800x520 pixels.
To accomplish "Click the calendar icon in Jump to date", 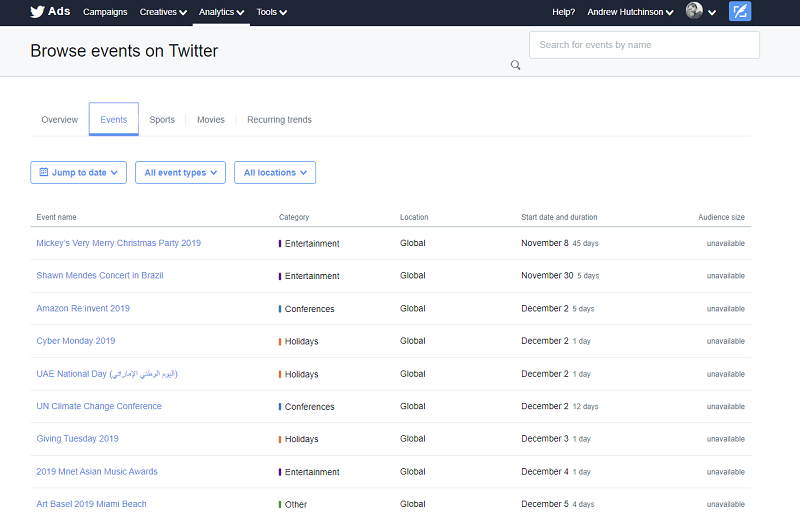I will 44,172.
